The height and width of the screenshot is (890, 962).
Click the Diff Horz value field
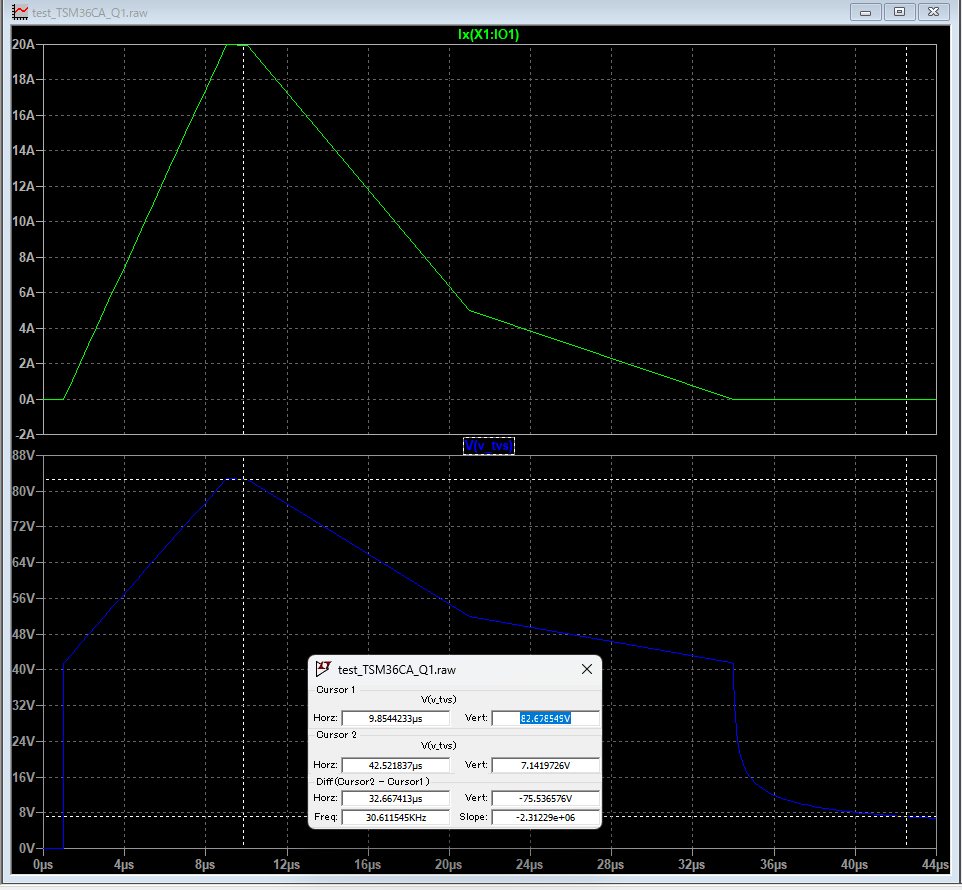coord(396,799)
